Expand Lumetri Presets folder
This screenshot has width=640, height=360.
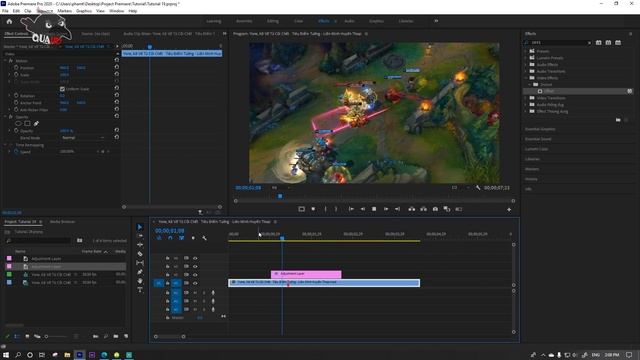click(526, 58)
